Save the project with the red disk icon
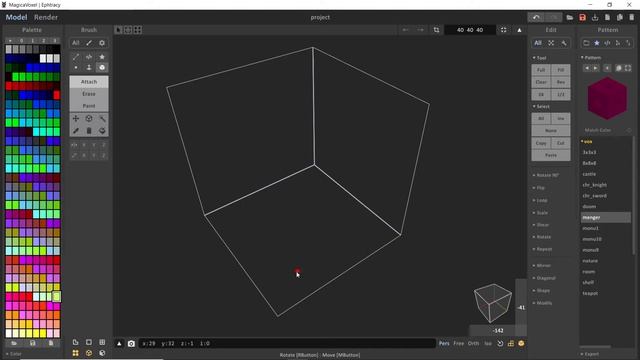This screenshot has width=640, height=360. [x=582, y=18]
